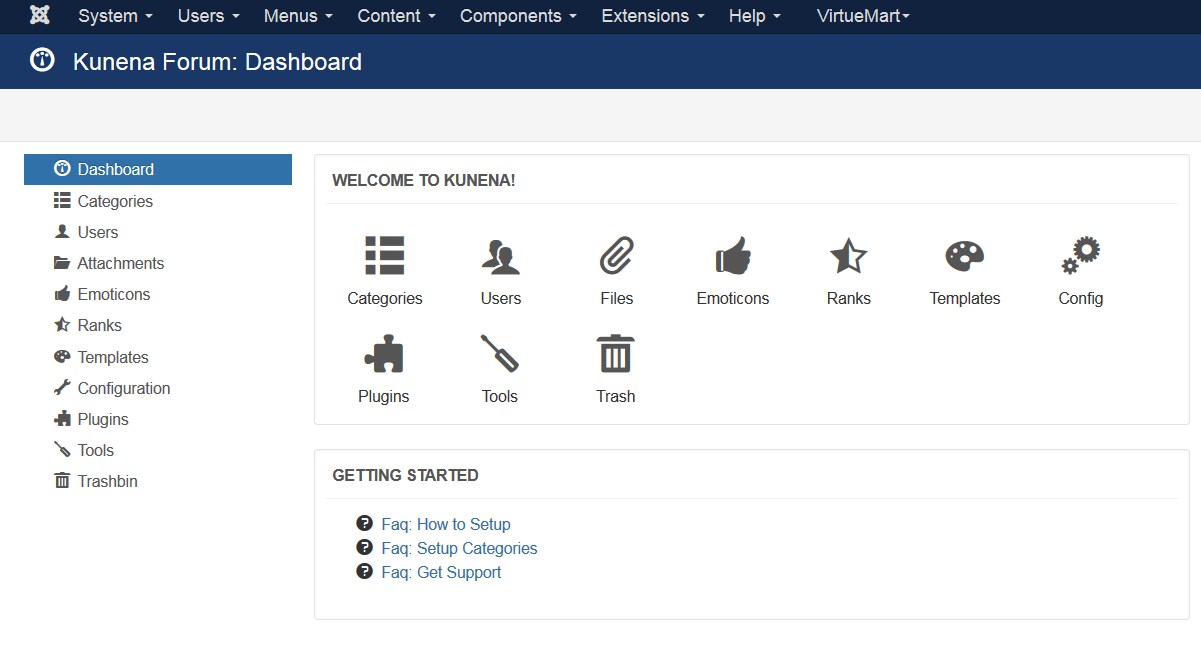Open the Faq: Get Support link
1201x664 pixels.
pyautogui.click(x=441, y=572)
